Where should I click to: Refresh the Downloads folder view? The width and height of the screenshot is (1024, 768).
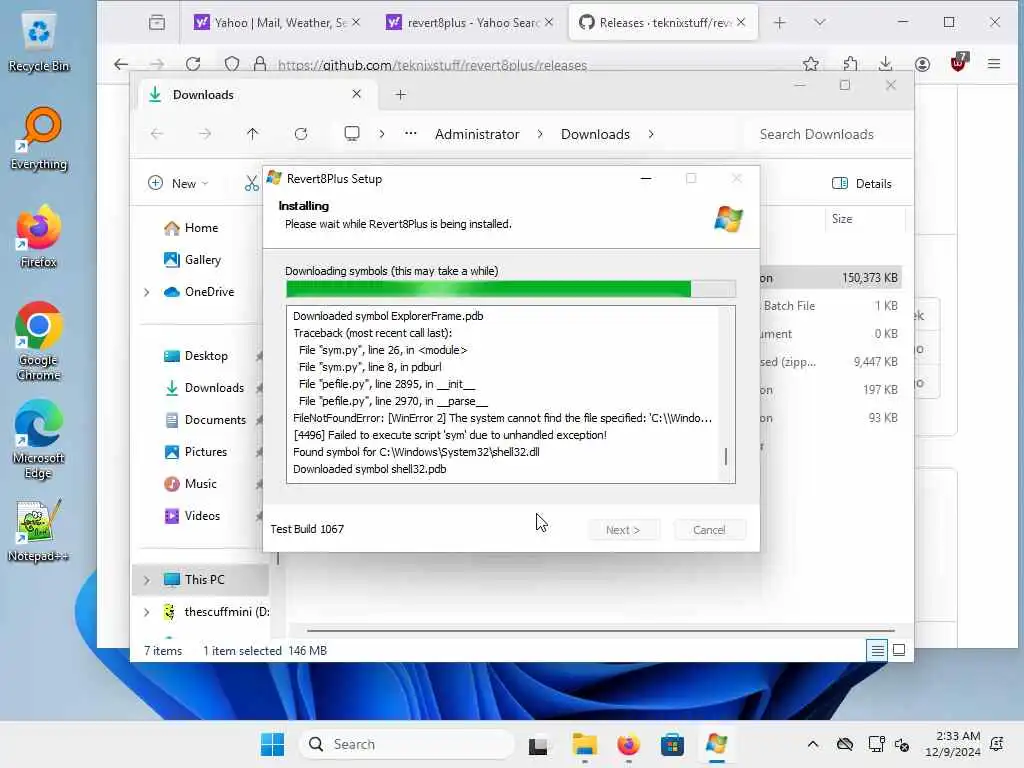(300, 134)
